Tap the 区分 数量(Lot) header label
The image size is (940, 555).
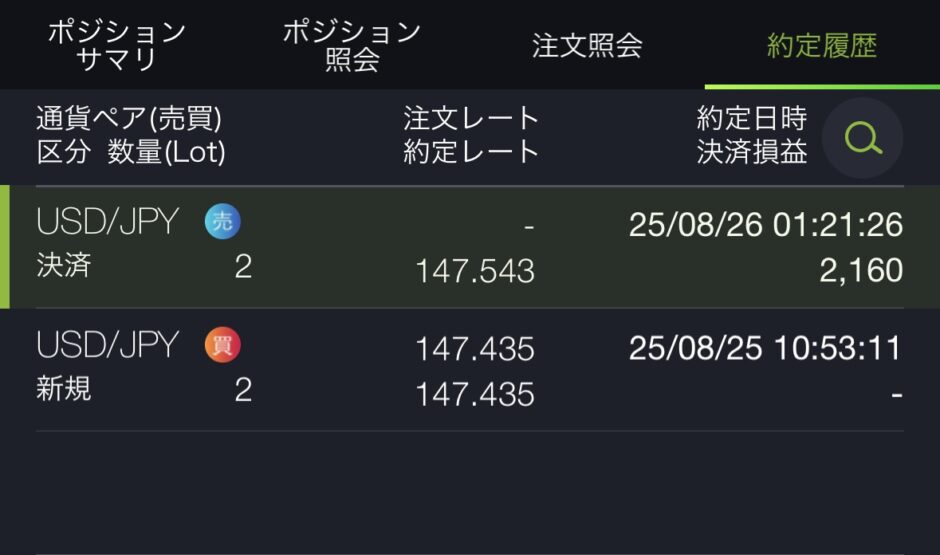pos(131,152)
